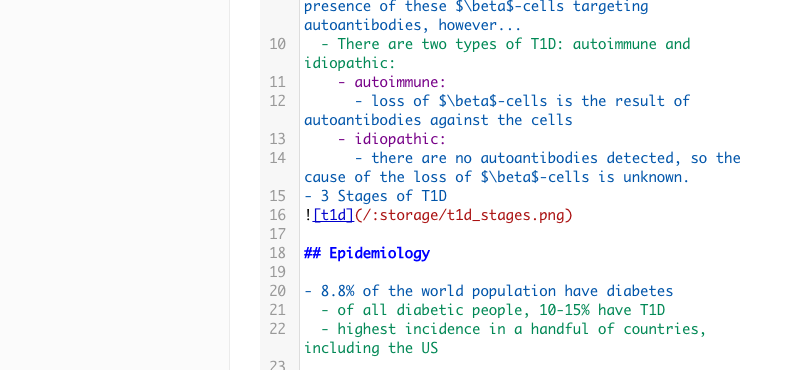Click 'autoantibodies against the cells' text
The height and width of the screenshot is (370, 800).
(438, 120)
